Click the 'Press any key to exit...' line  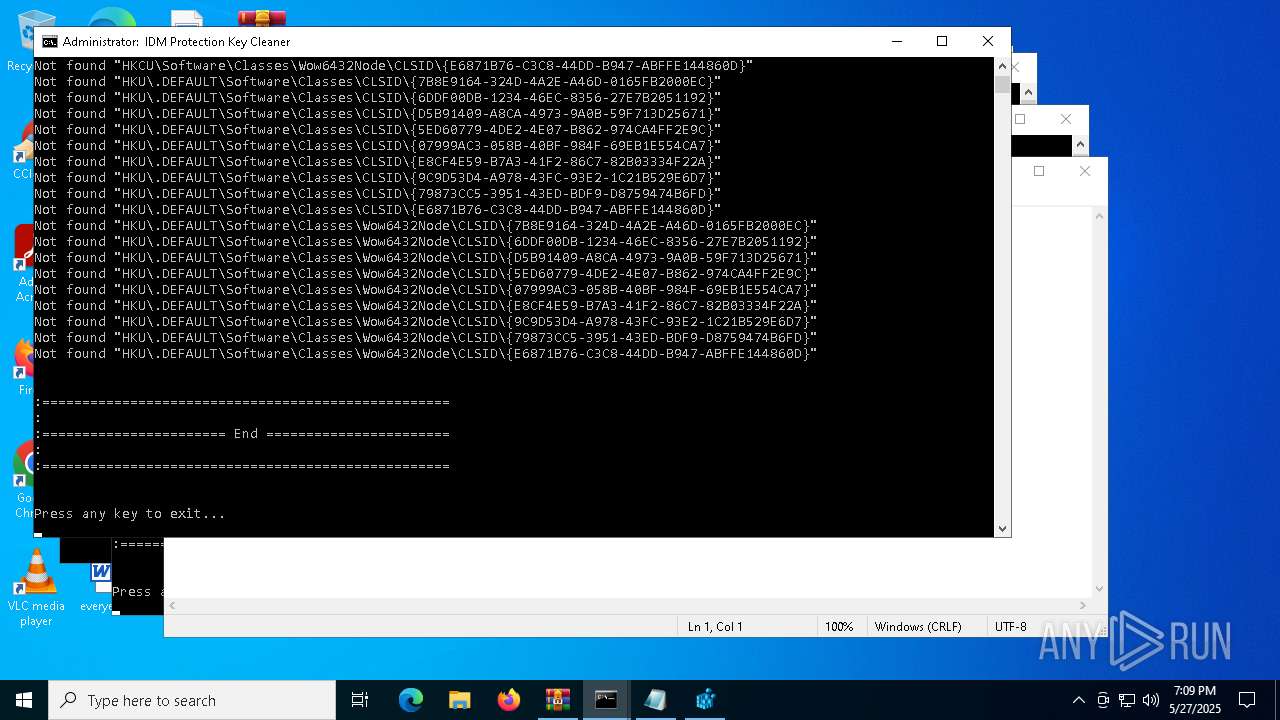(130, 514)
